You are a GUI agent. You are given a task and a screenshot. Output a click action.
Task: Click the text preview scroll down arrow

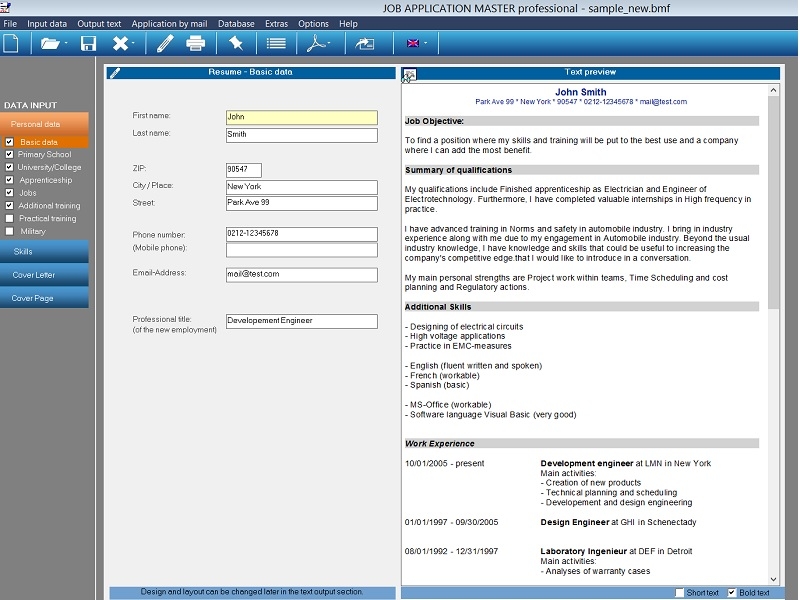coord(773,579)
